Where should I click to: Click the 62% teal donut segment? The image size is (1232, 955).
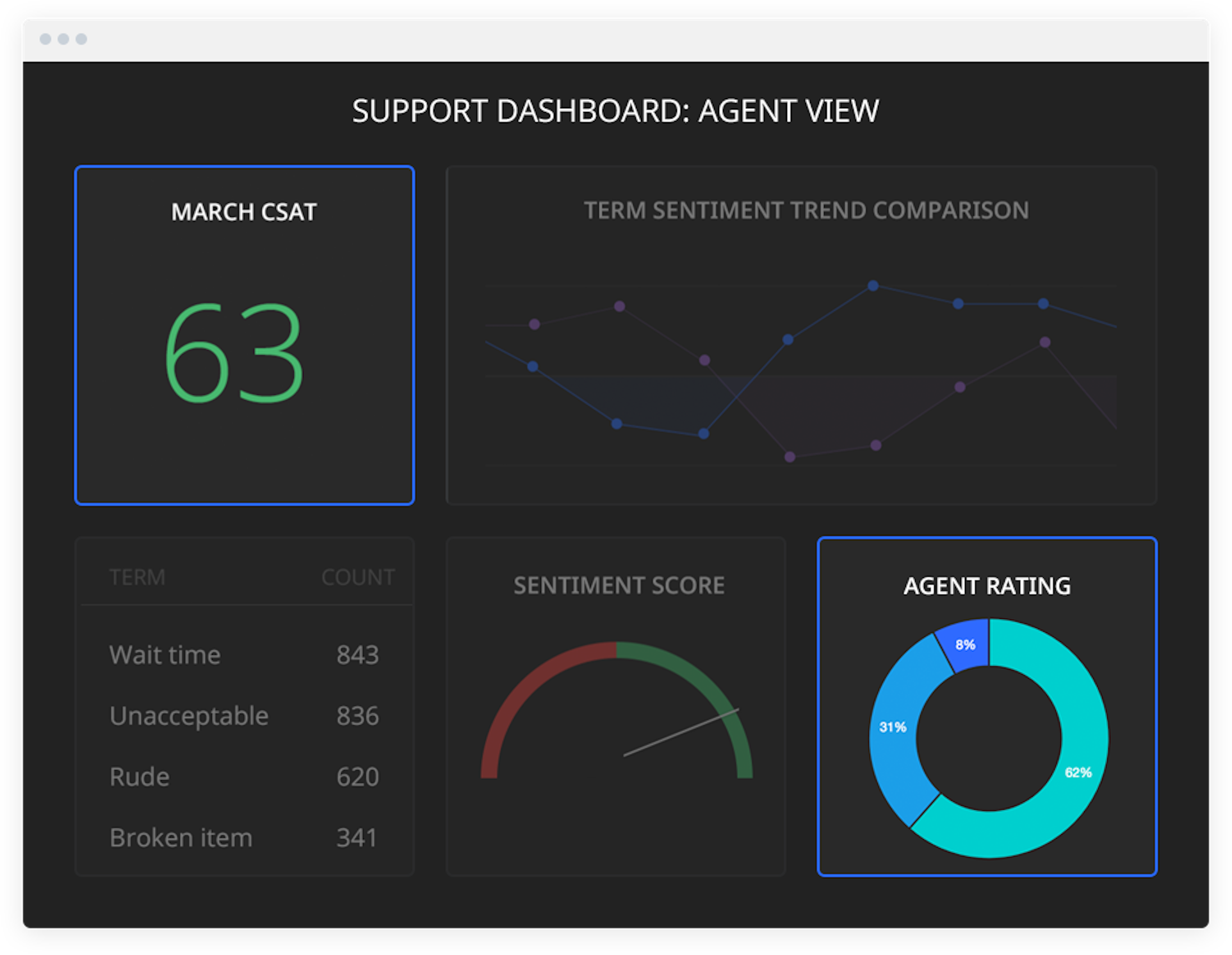tap(1079, 773)
